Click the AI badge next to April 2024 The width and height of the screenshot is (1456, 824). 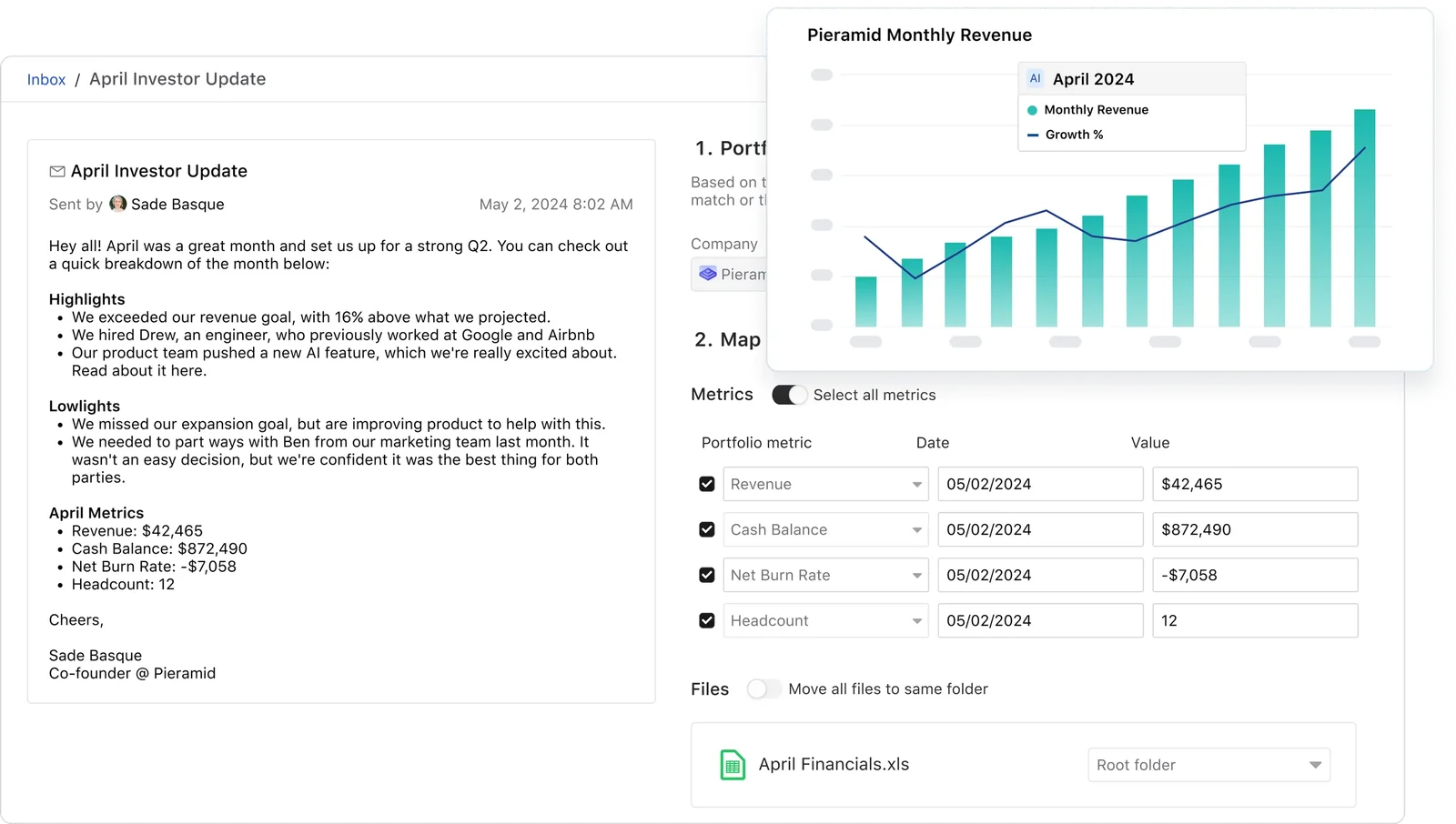pyautogui.click(x=1035, y=79)
